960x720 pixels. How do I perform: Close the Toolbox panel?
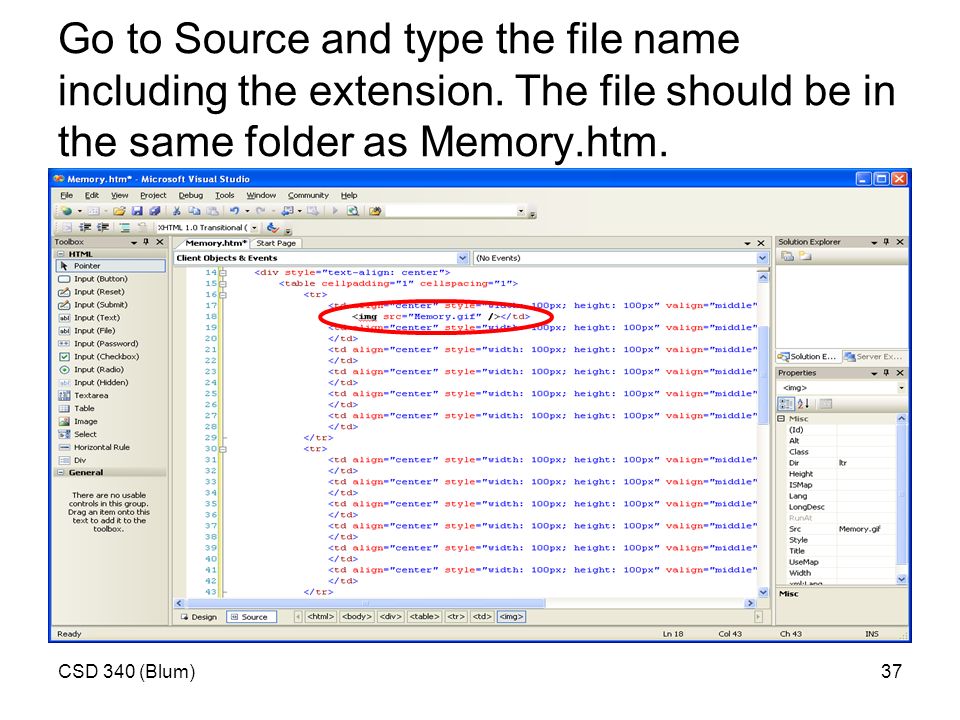pyautogui.click(x=160, y=242)
